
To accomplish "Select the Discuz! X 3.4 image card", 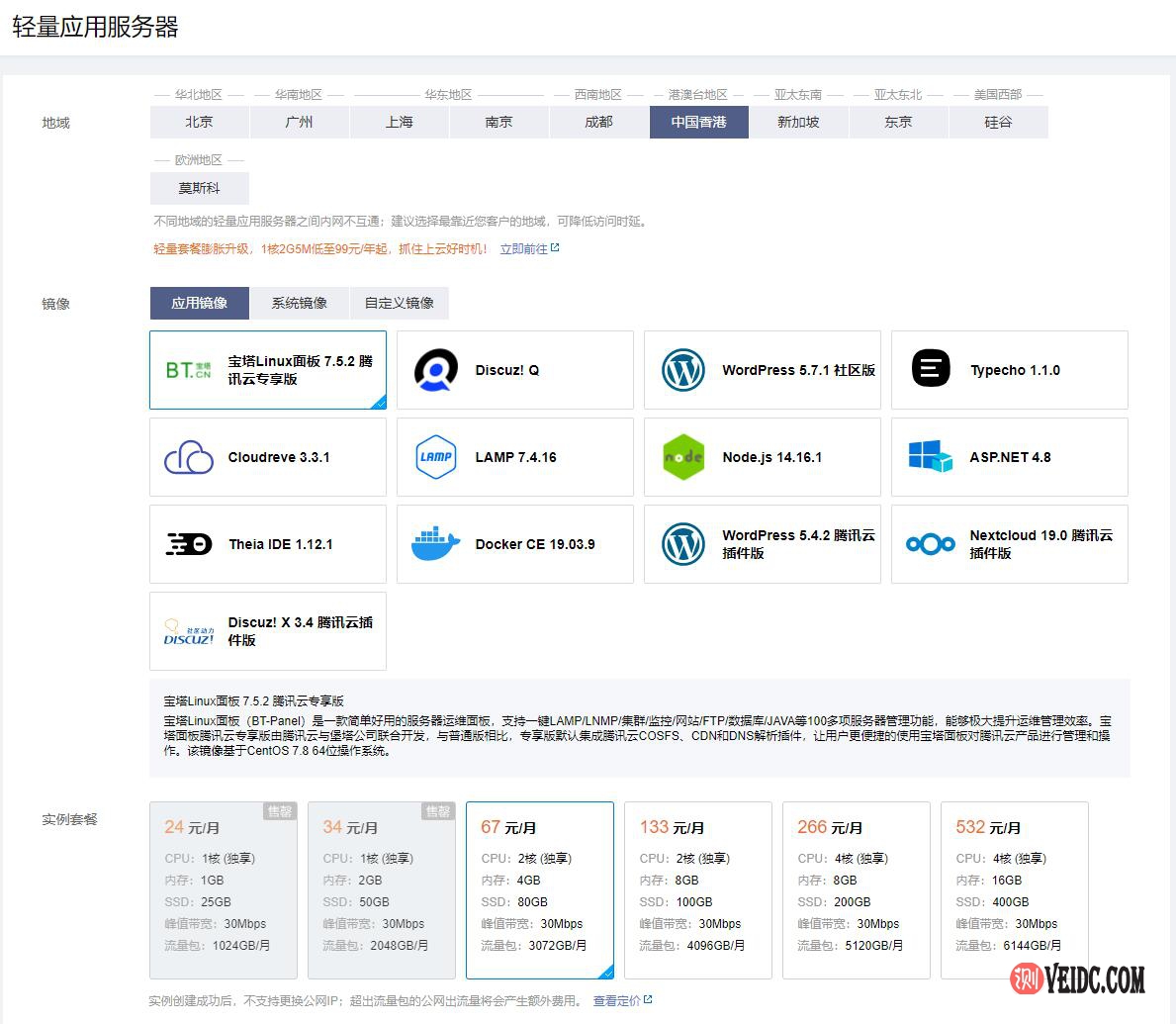I will click(268, 631).
